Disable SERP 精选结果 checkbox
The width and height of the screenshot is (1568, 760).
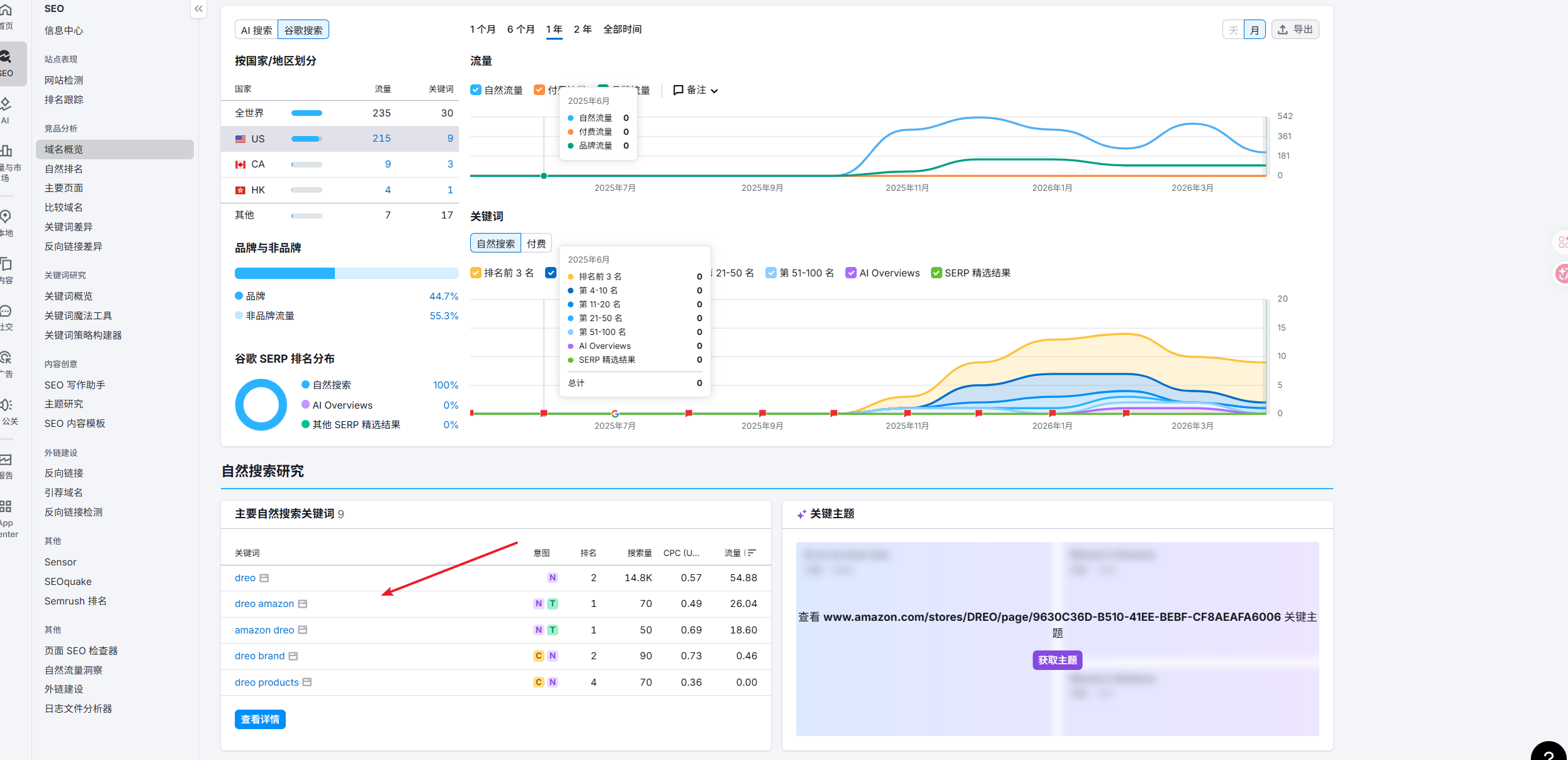(936, 273)
